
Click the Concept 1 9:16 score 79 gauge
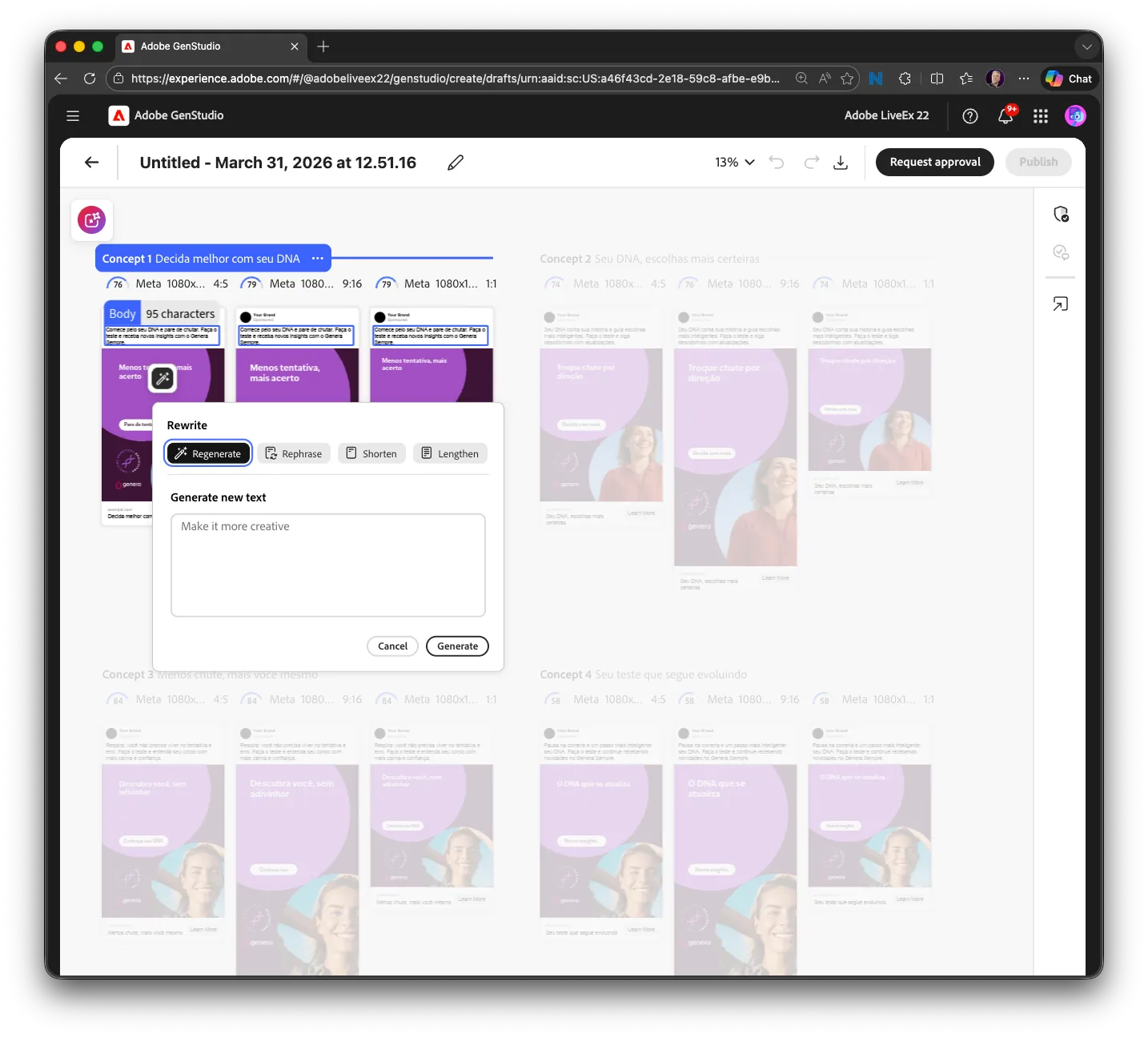click(x=251, y=284)
